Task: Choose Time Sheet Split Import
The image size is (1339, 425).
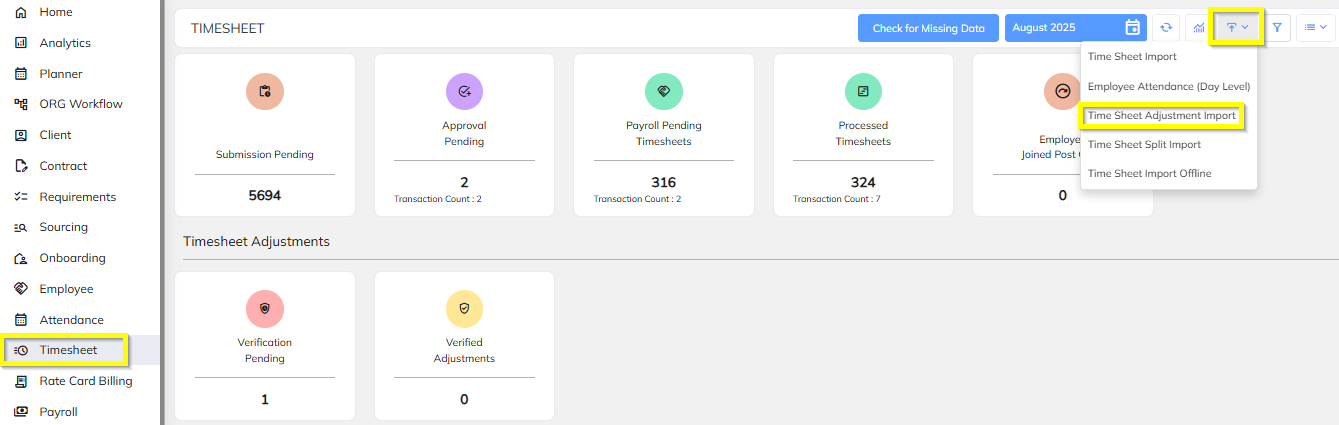Action: pos(1144,145)
